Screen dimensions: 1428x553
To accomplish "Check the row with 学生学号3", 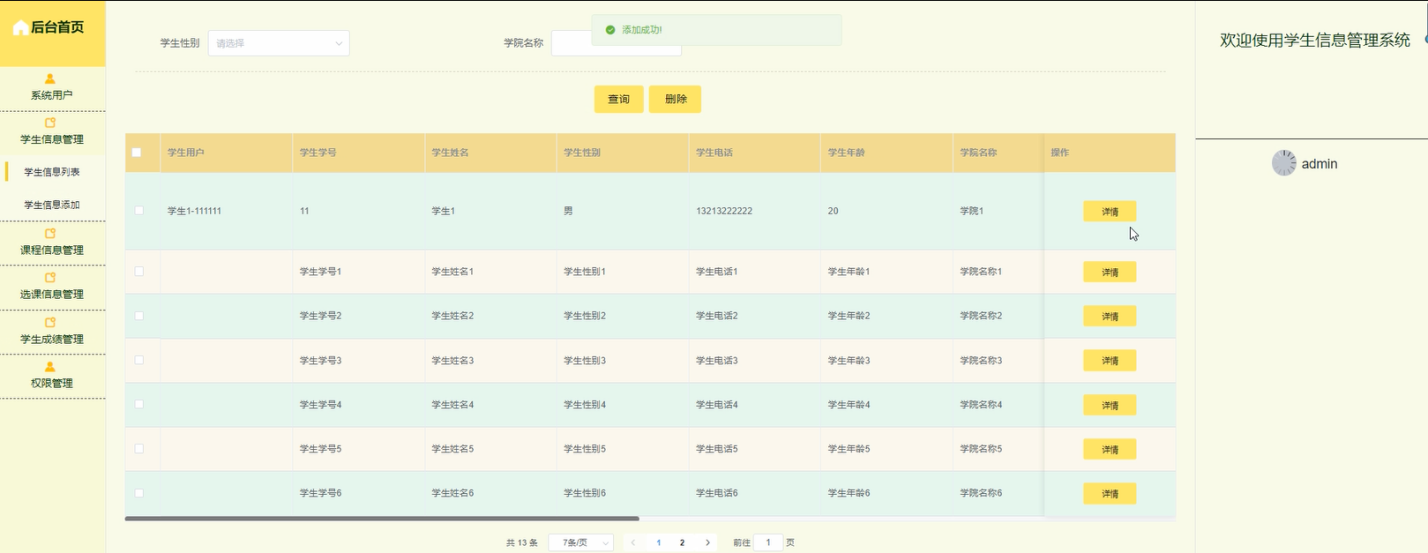I will click(139, 359).
